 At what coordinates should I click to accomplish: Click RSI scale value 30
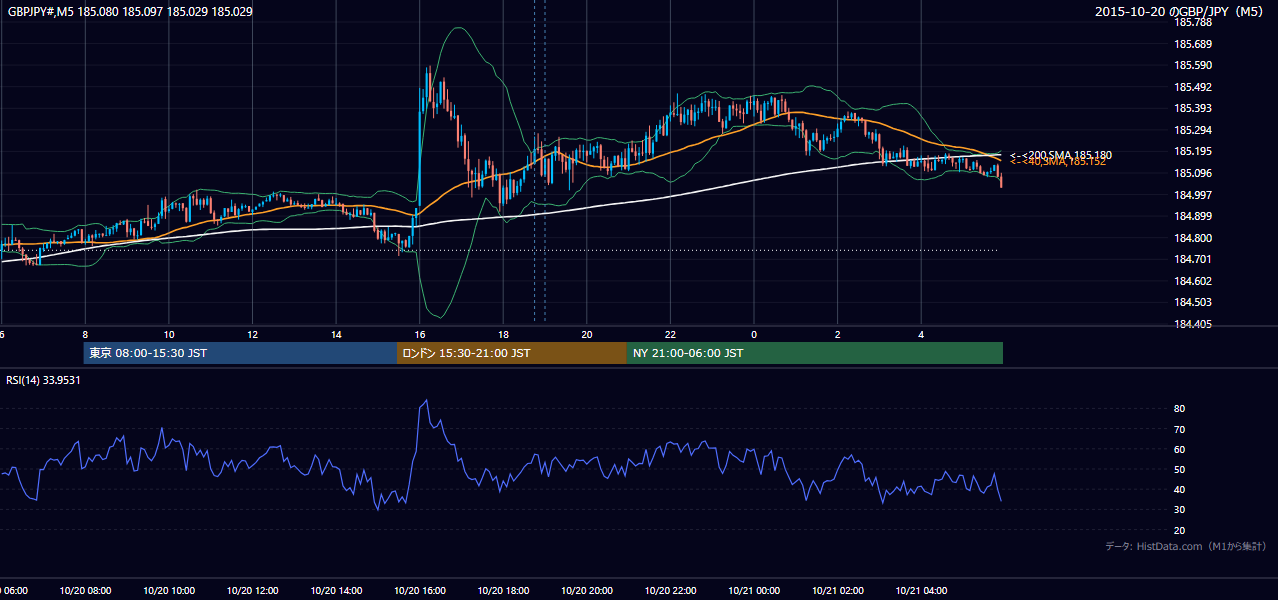[1180, 510]
